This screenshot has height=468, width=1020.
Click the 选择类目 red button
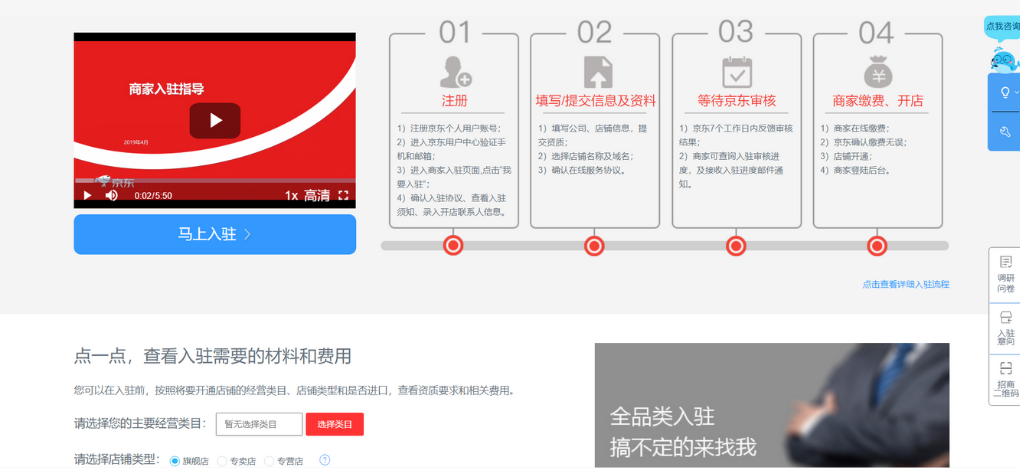(335, 424)
